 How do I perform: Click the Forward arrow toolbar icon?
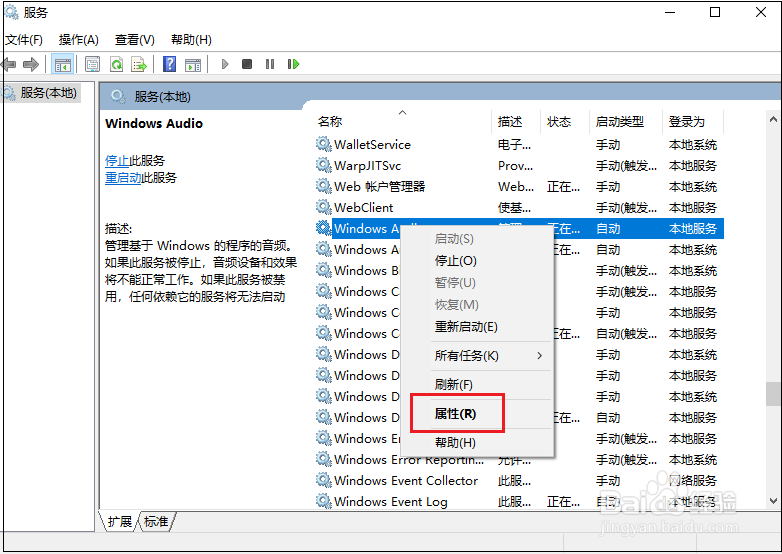31,64
